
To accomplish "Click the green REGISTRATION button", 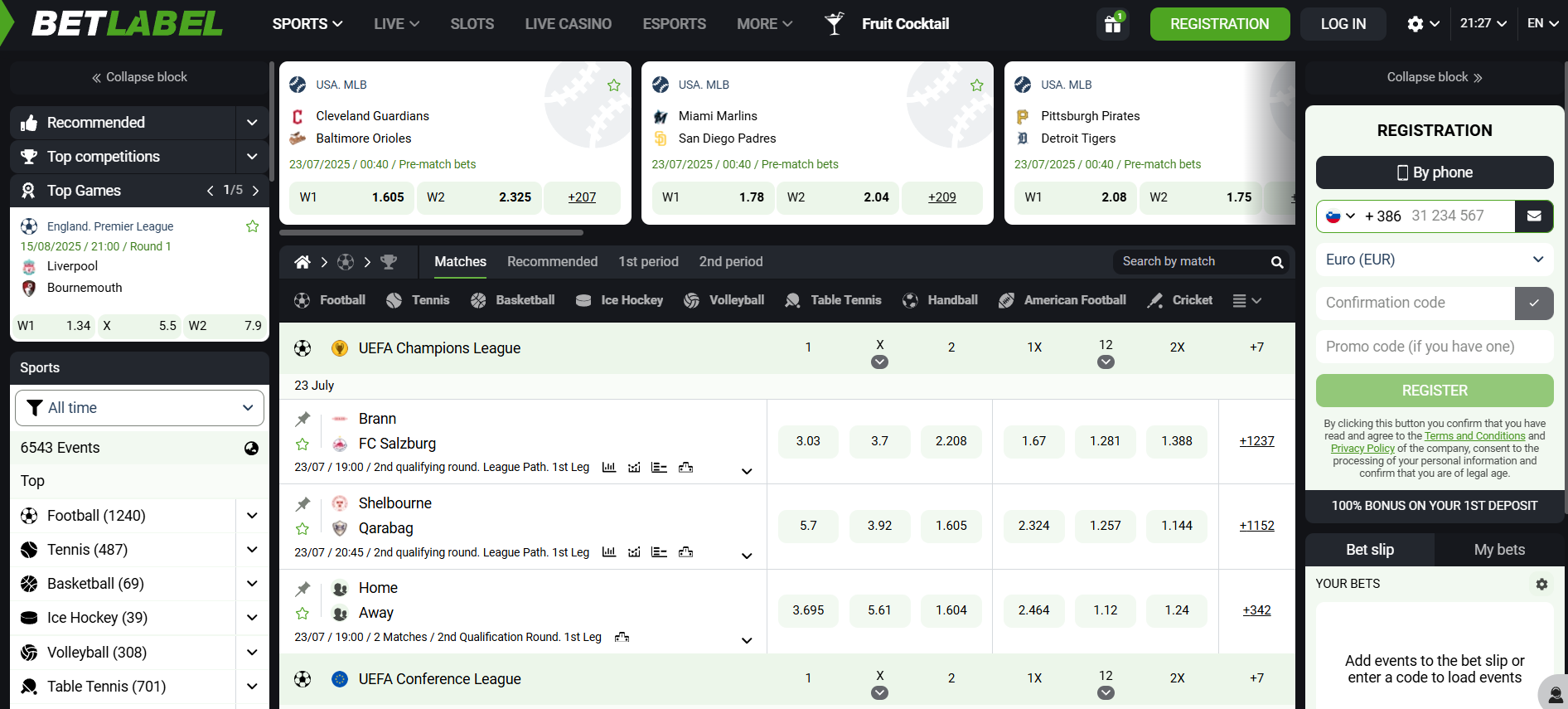I will pos(1219,24).
